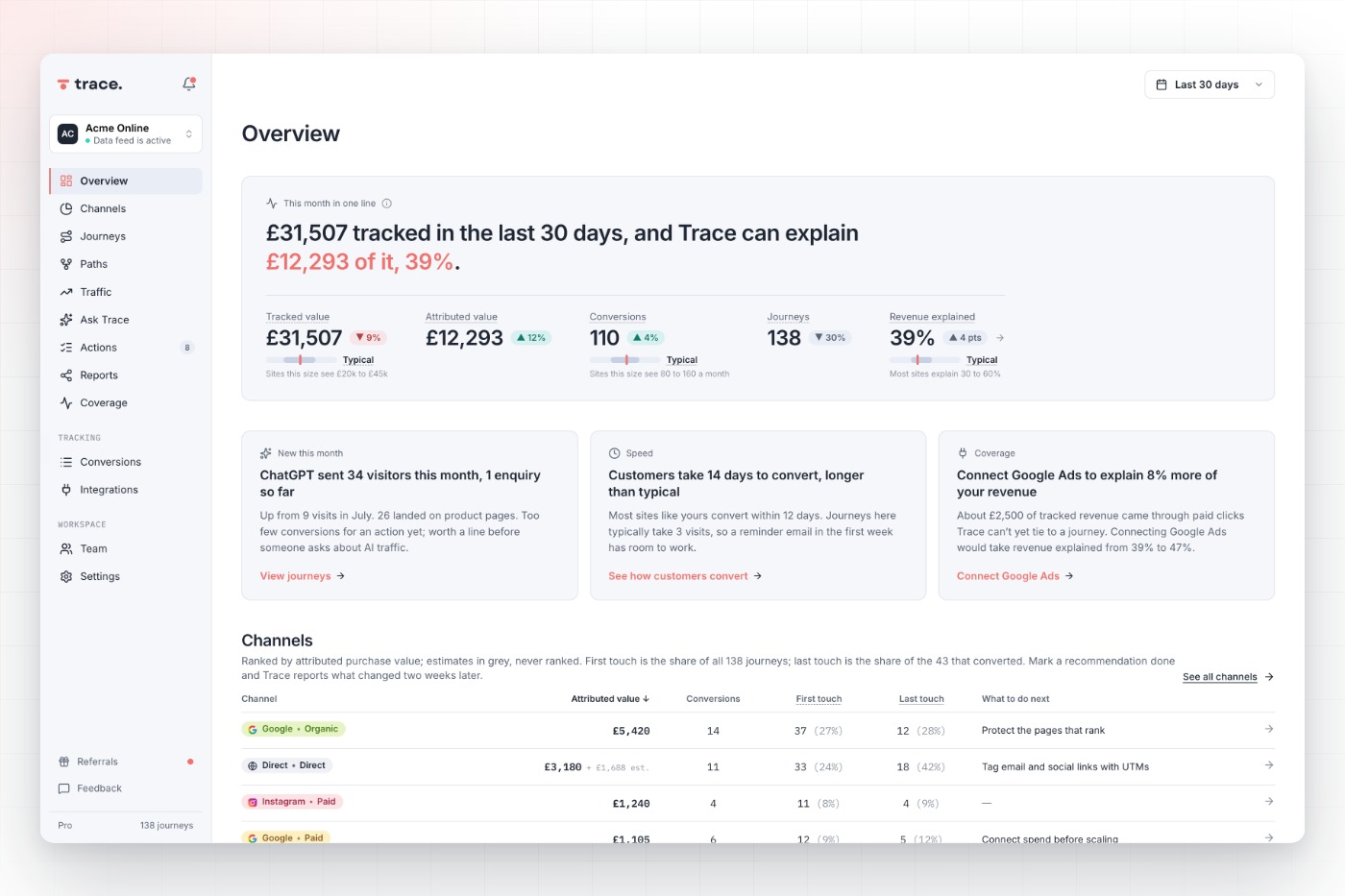Click the Google Organic channel tag

pos(293,729)
